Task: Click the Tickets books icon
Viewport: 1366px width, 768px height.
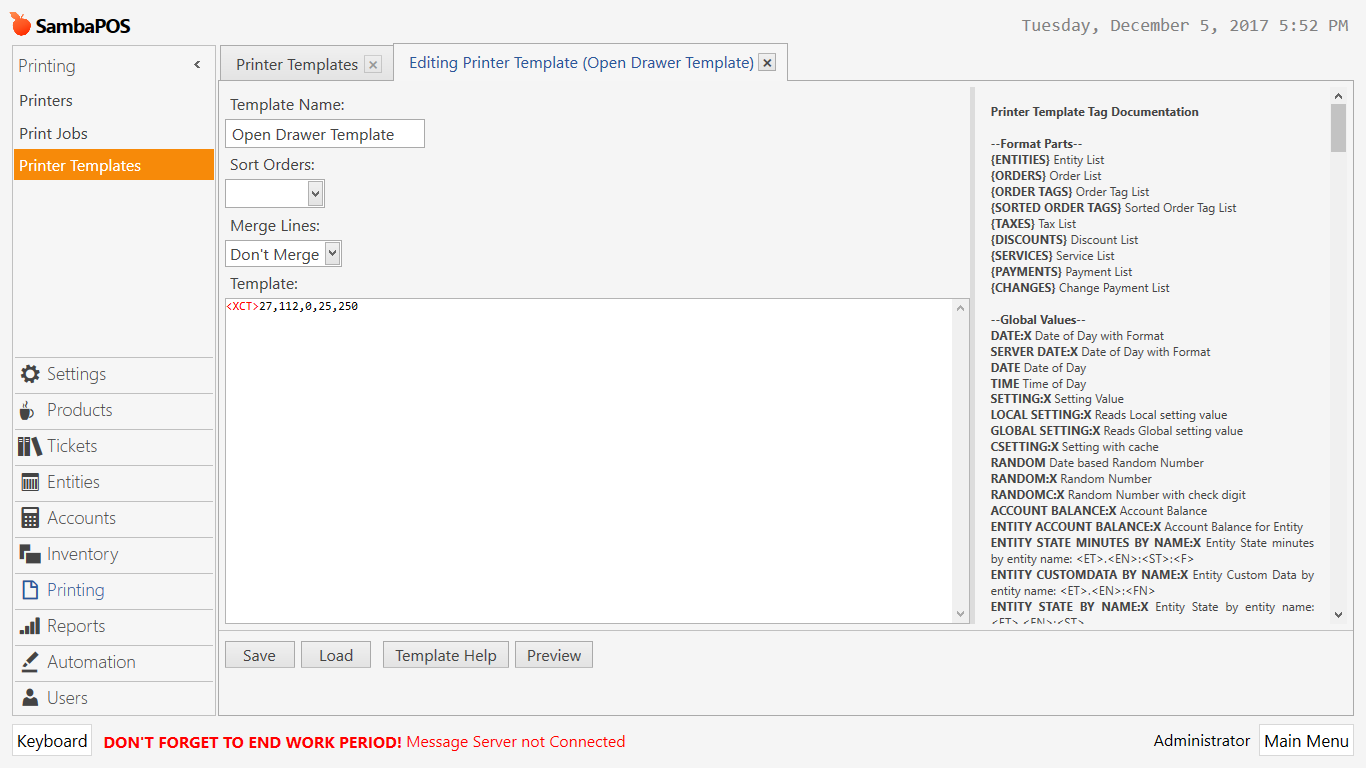Action: pos(30,446)
